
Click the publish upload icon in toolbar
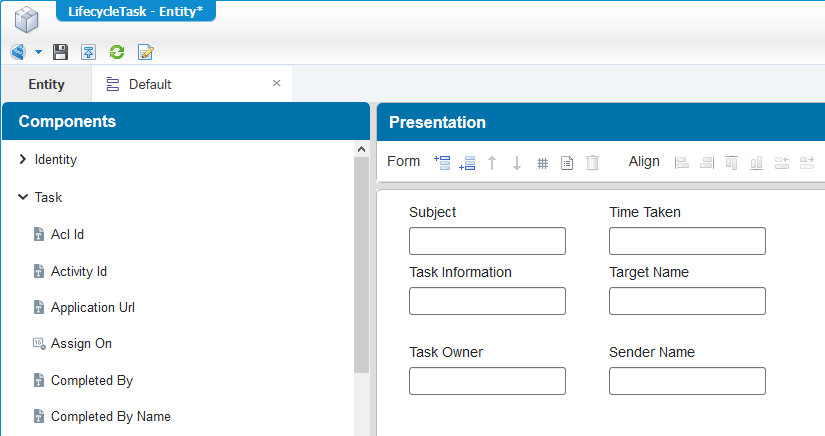(88, 52)
